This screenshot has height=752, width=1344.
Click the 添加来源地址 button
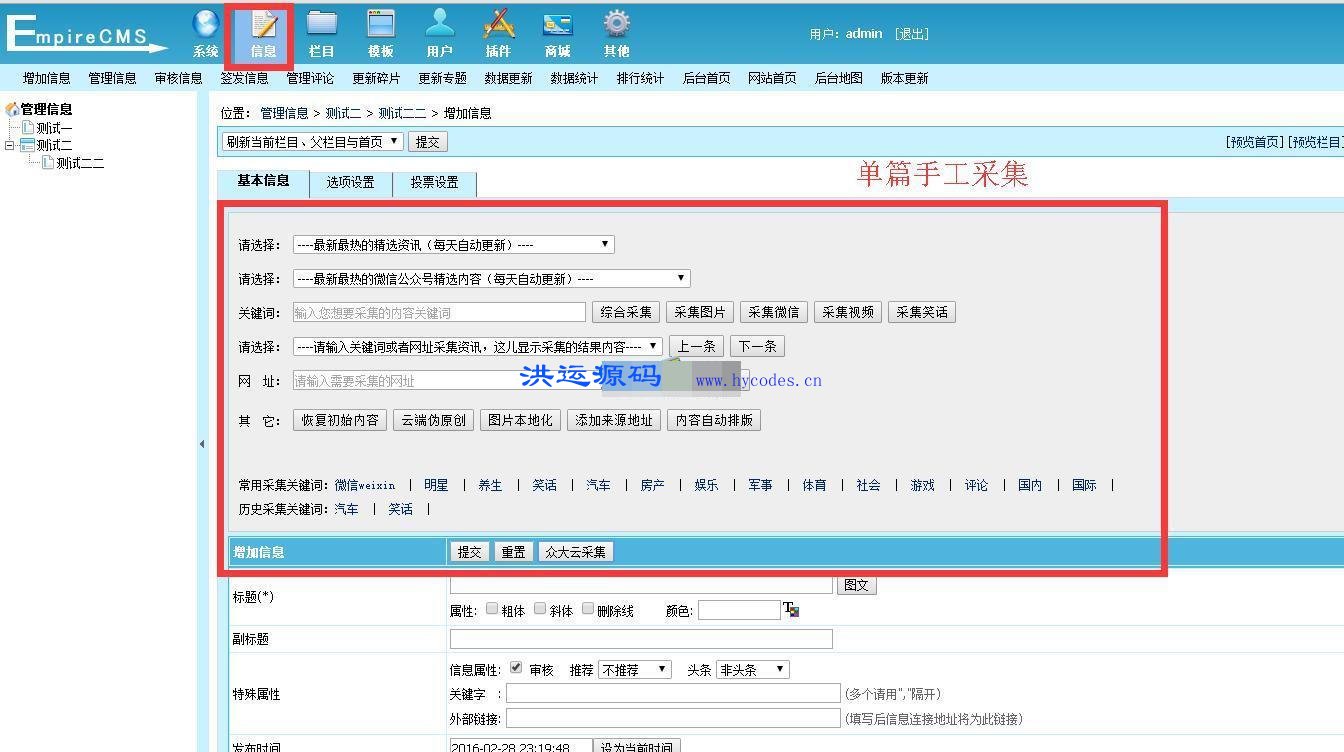[614, 420]
